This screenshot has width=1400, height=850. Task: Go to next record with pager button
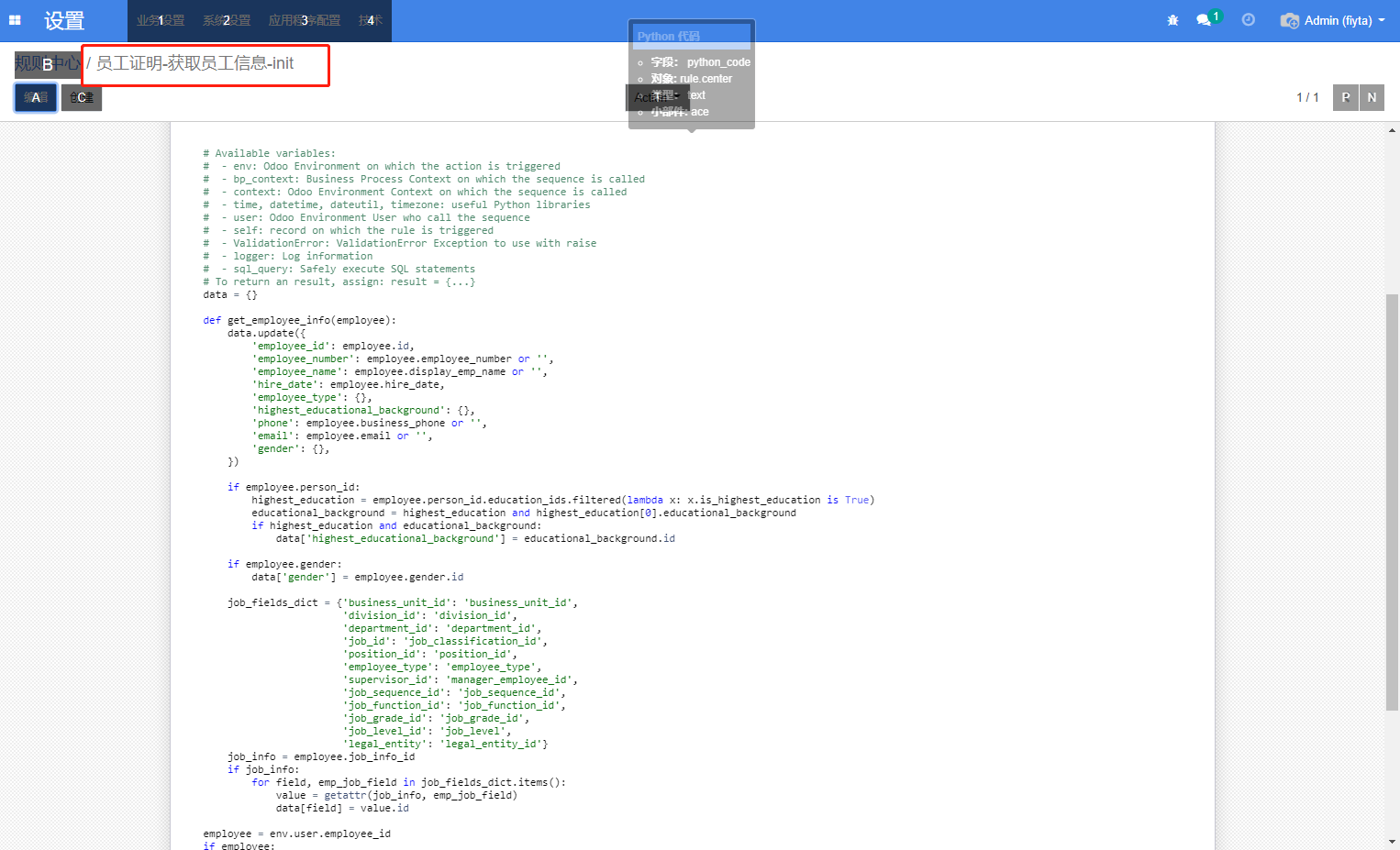tap(1372, 97)
